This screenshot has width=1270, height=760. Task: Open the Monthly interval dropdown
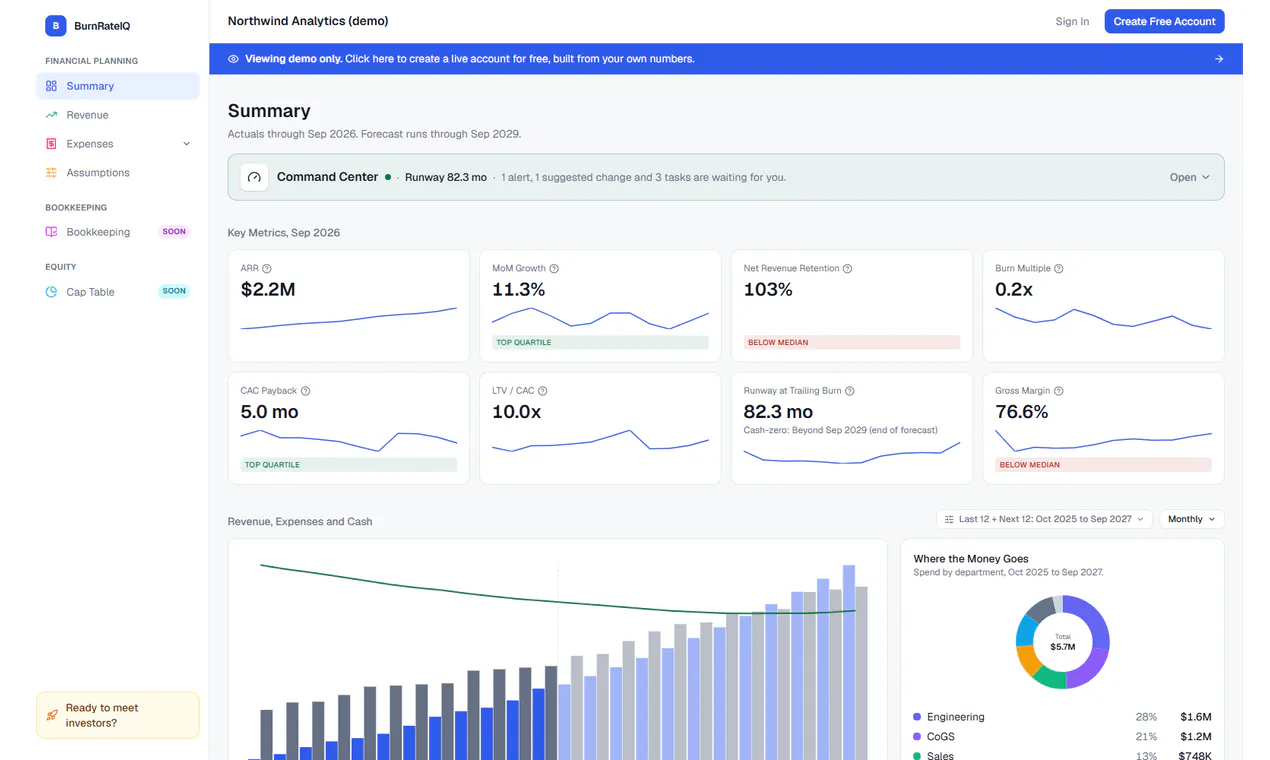pos(1191,519)
